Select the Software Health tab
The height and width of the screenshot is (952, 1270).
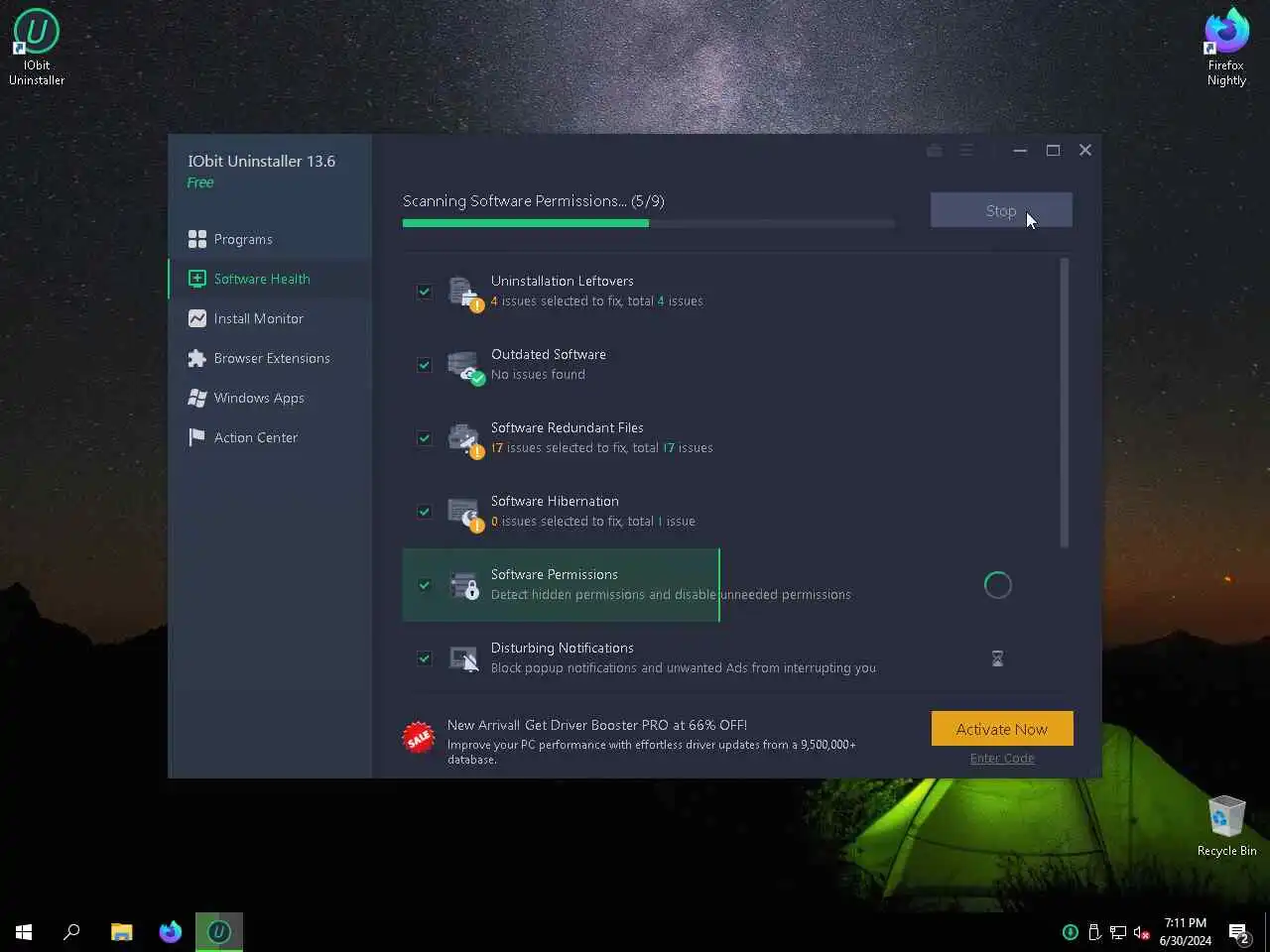pyautogui.click(x=270, y=279)
